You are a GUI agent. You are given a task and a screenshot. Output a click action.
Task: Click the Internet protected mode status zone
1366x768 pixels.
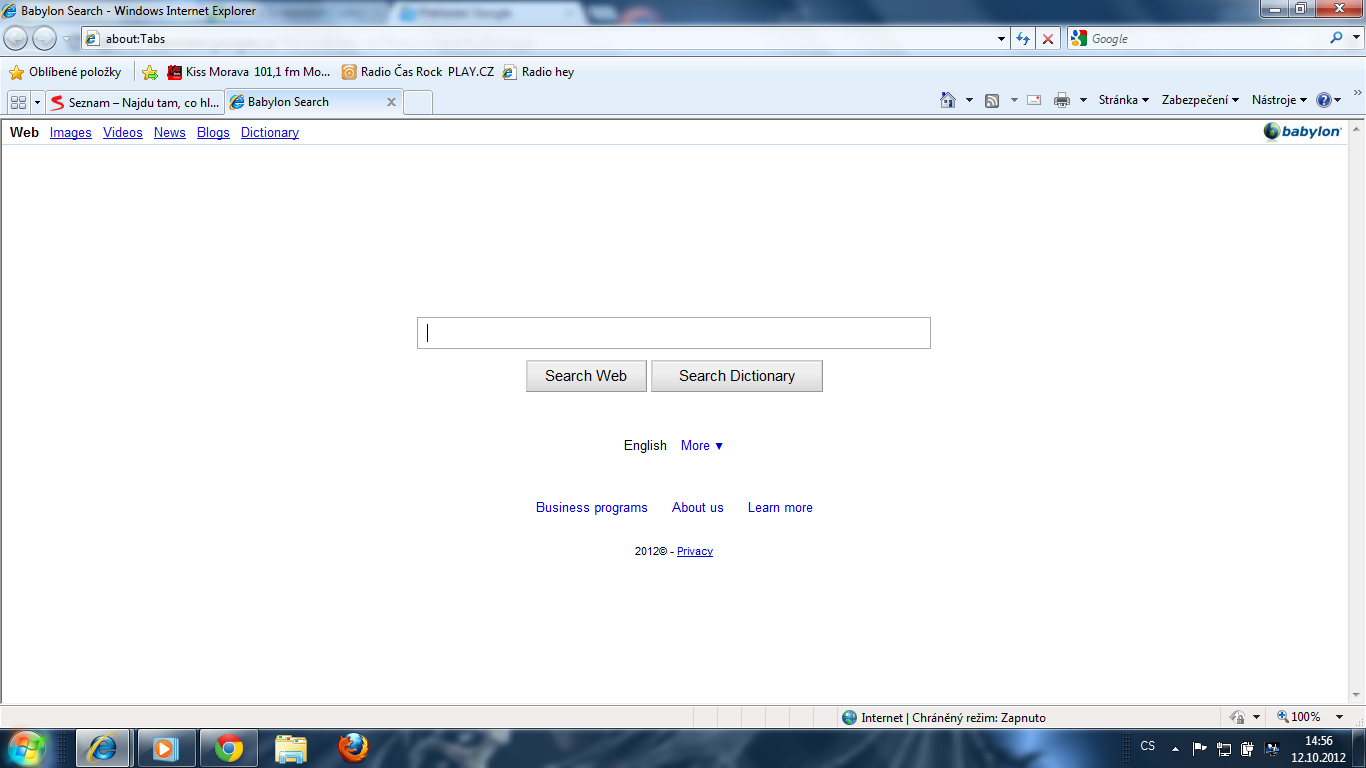click(944, 717)
